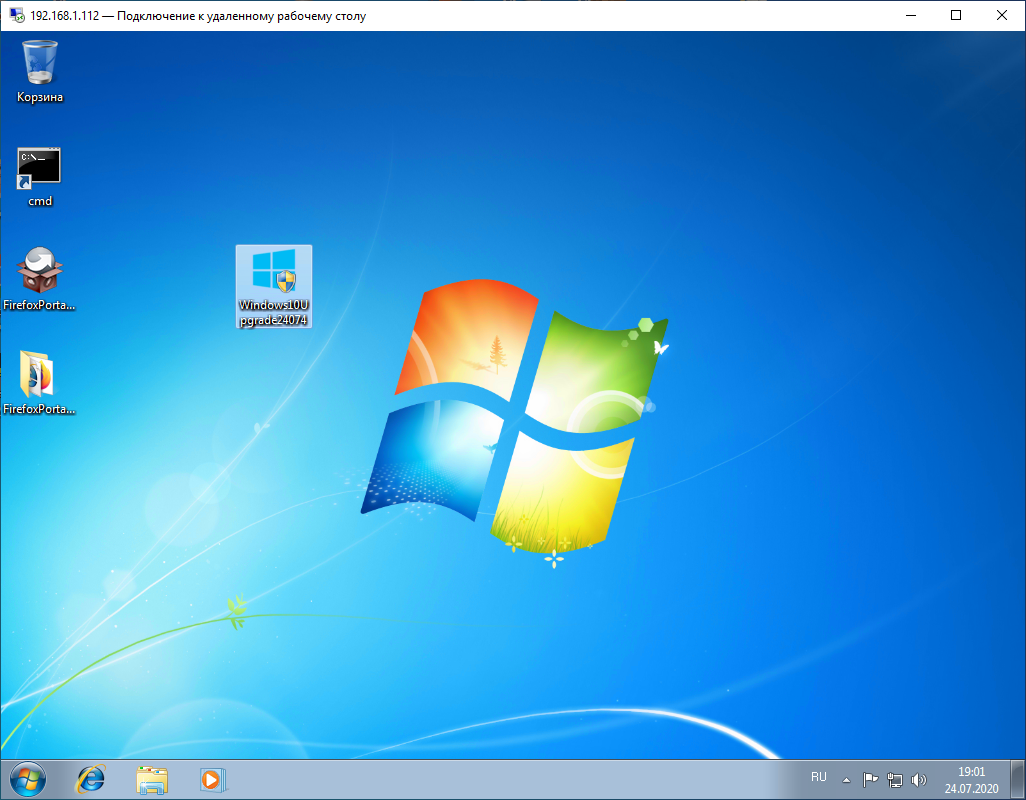Open the Windows Start orb

tap(27, 780)
